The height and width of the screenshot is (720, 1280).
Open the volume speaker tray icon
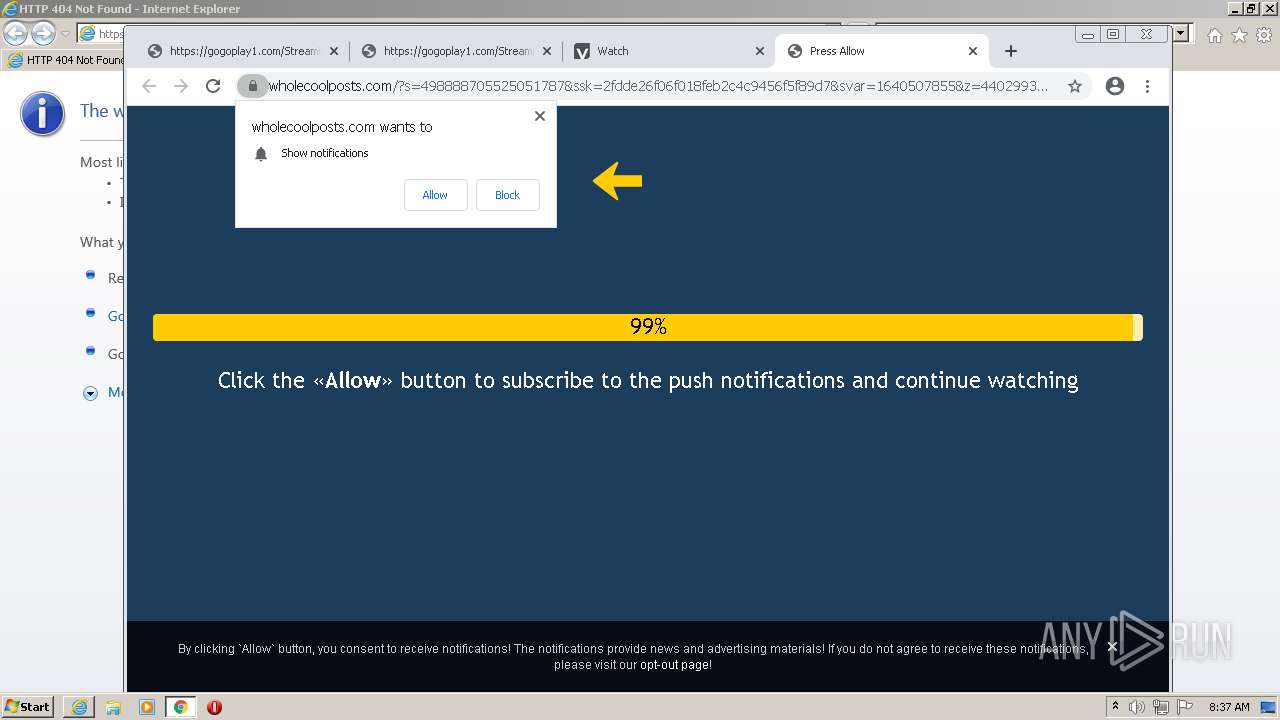coord(1137,707)
